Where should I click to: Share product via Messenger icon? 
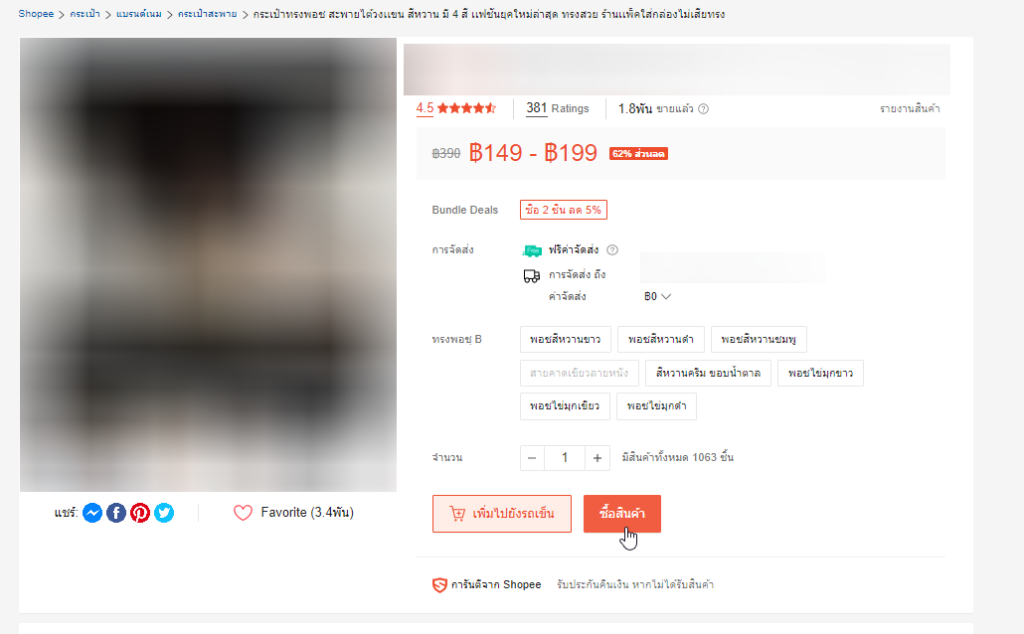pyautogui.click(x=93, y=513)
